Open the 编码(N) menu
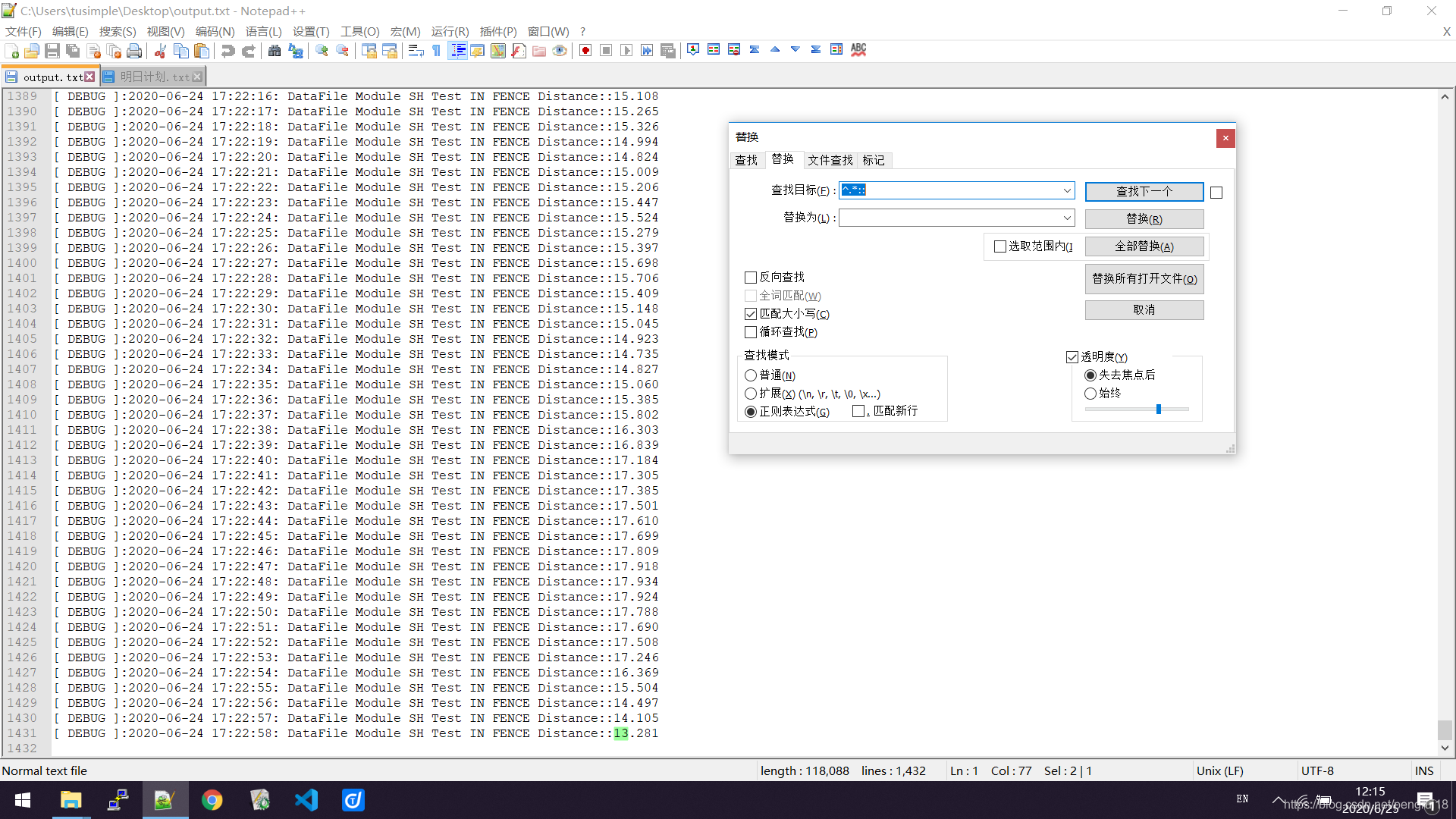Viewport: 1456px width, 819px height. (215, 31)
